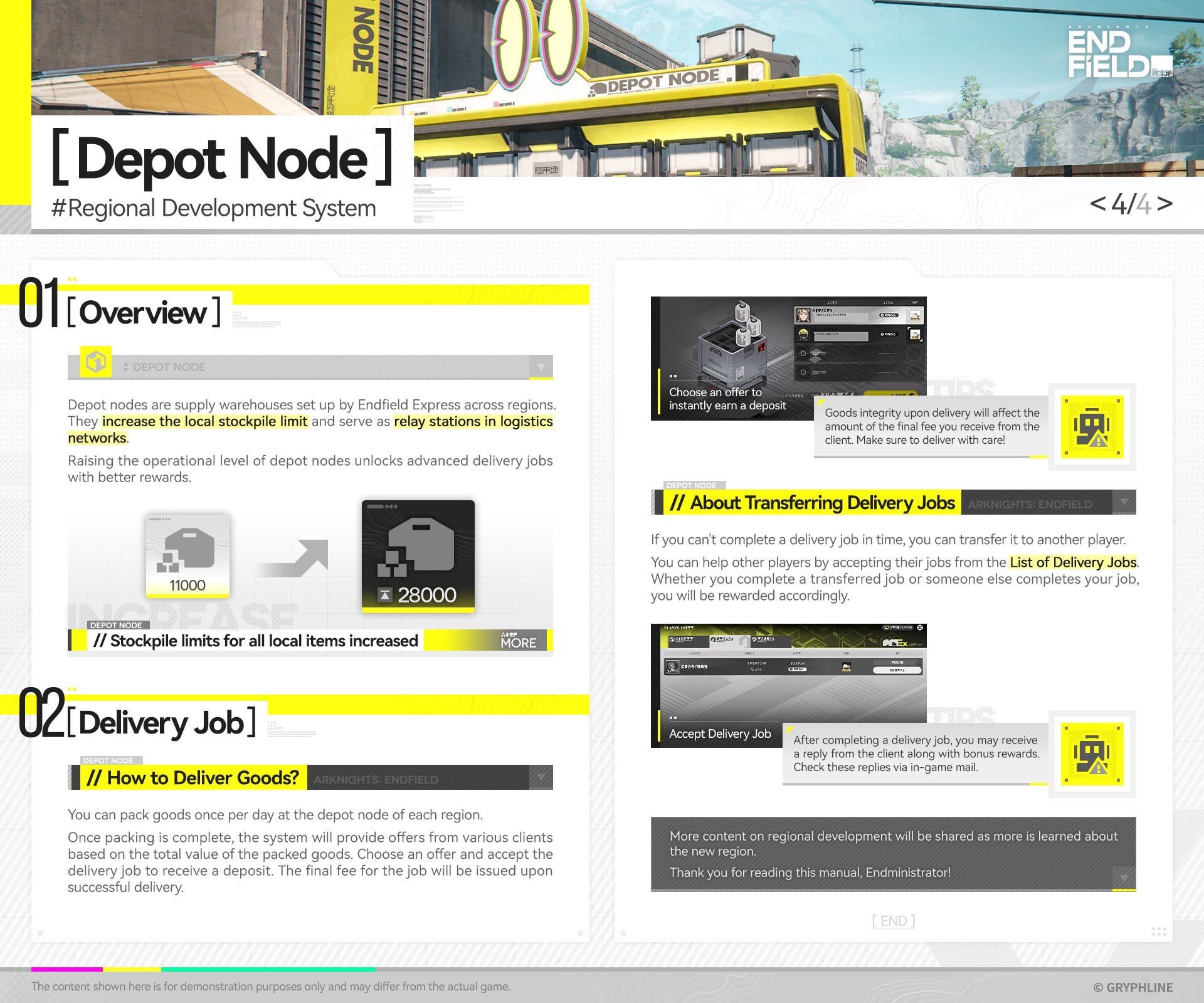Image resolution: width=1204 pixels, height=1003 pixels.
Task: Go to previous page with left chevron
Action: pos(1097,203)
